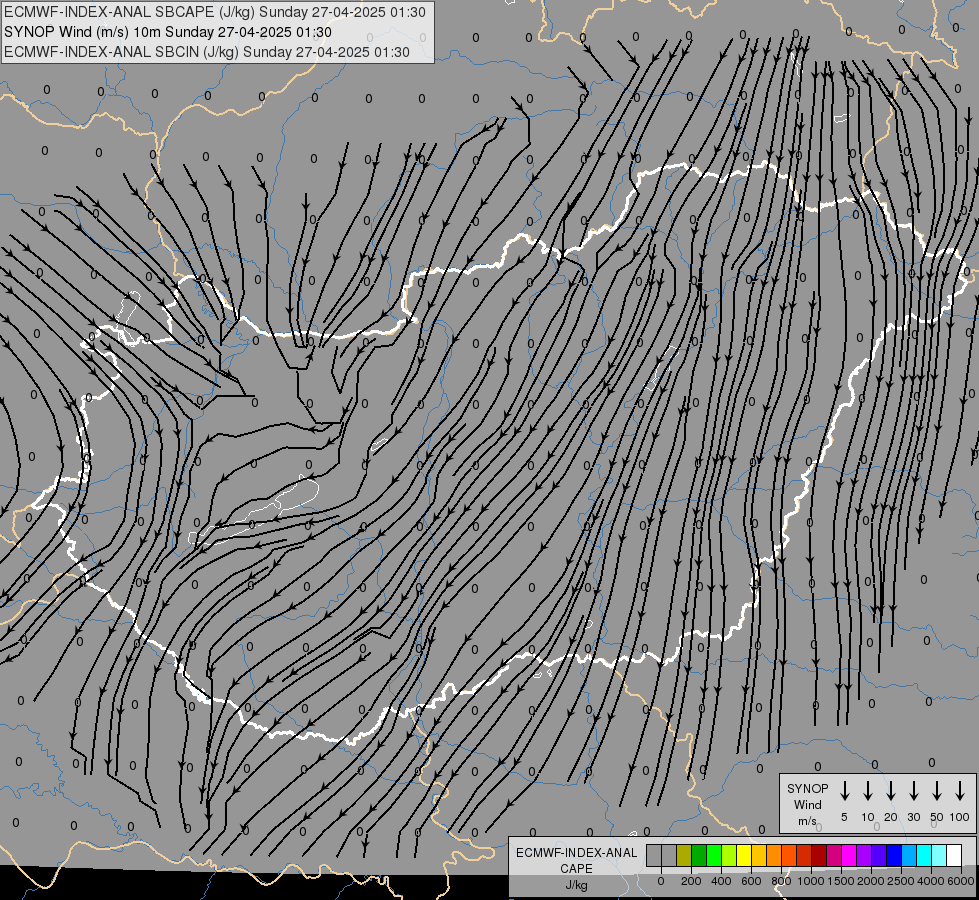Click the wind legend arrow above 30
The width and height of the screenshot is (979, 900).
tap(913, 791)
